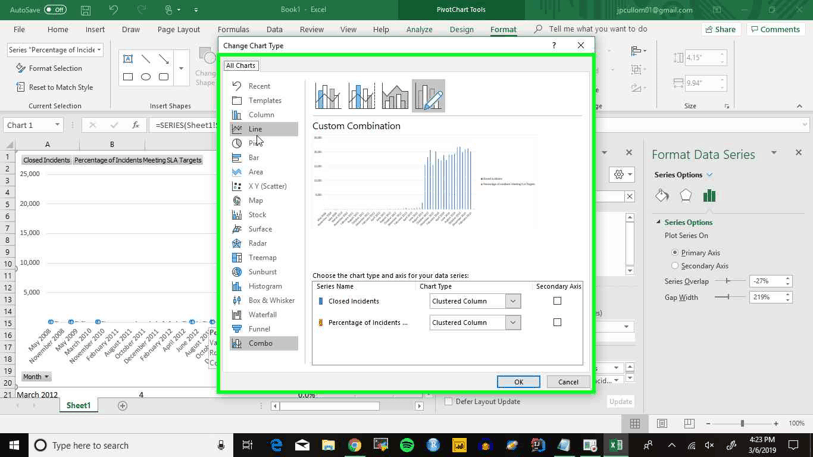Open Chart Type dropdown for Percentage of Incidents
815x458 pixels.
[x=512, y=322]
